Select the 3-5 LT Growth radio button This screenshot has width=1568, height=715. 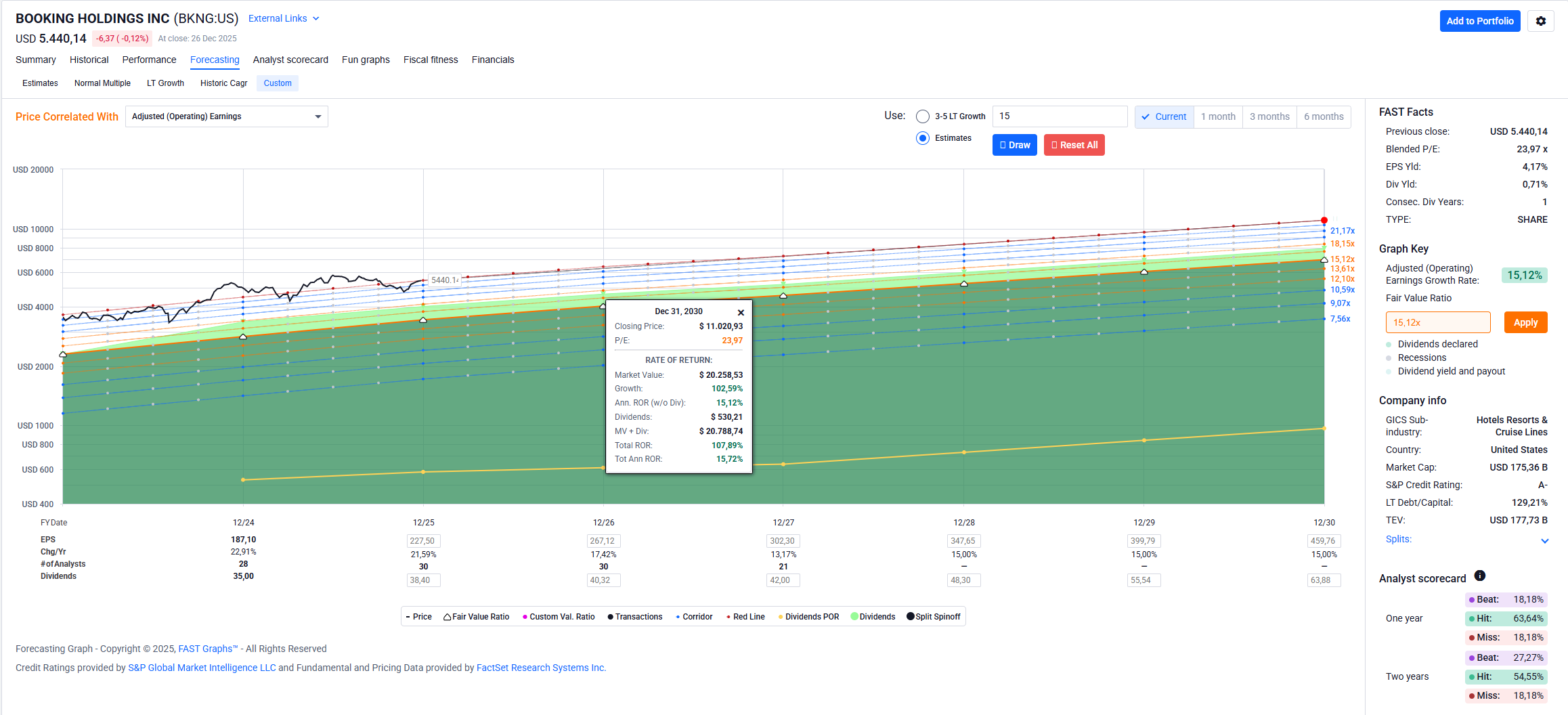pos(922,116)
